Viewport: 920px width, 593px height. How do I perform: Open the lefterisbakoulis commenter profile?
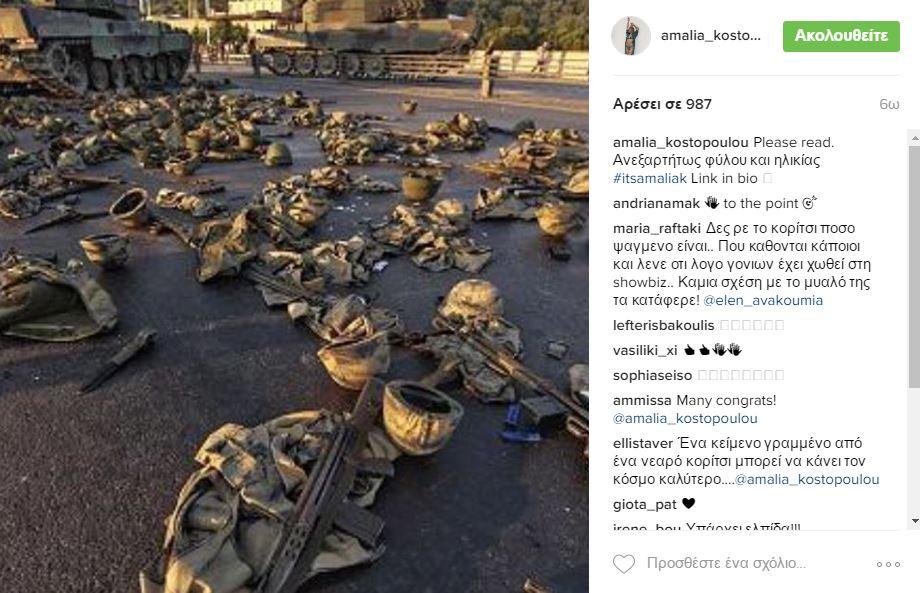coord(664,325)
